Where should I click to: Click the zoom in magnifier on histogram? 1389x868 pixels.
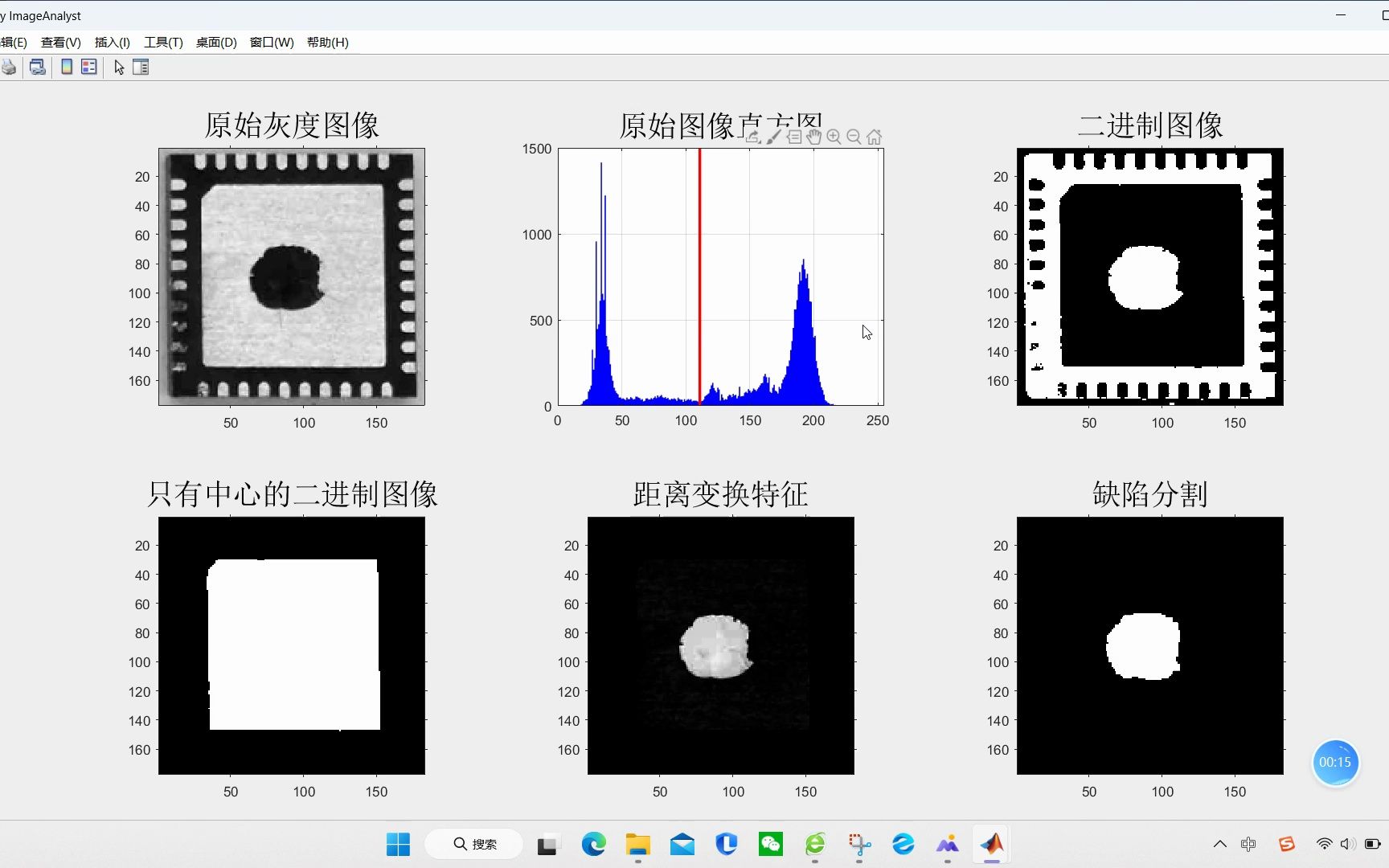[x=834, y=137]
